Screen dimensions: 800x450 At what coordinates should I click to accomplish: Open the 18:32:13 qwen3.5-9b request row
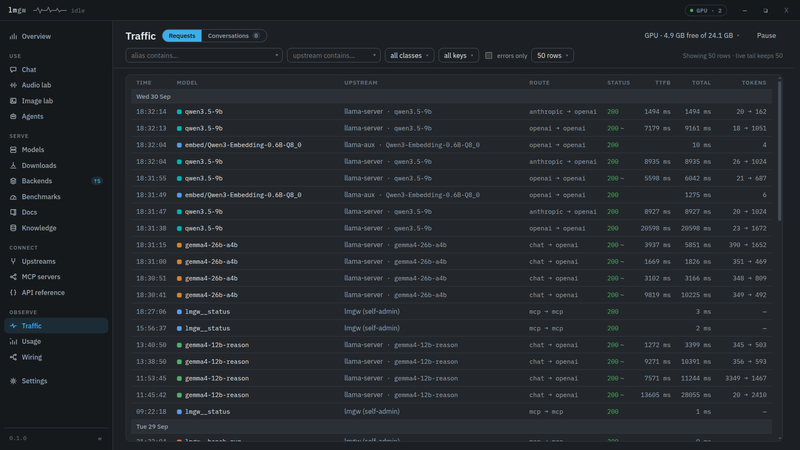coord(452,129)
